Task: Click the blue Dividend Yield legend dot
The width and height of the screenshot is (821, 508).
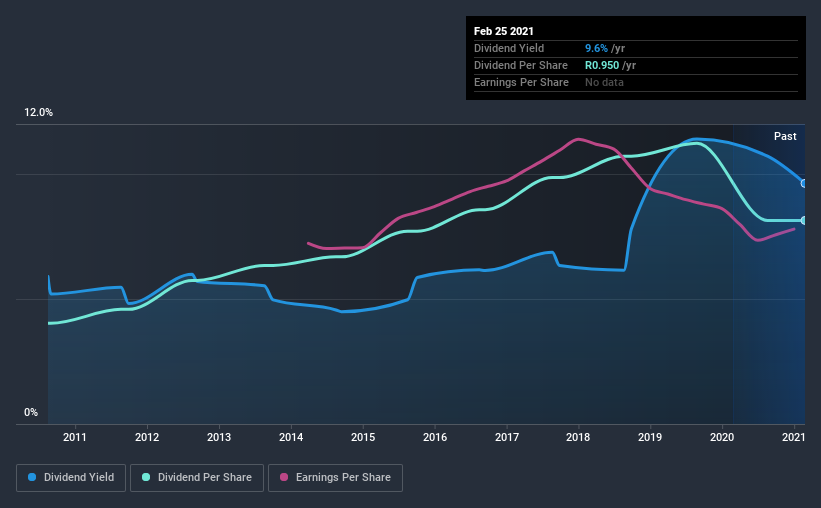Action: [x=32, y=477]
